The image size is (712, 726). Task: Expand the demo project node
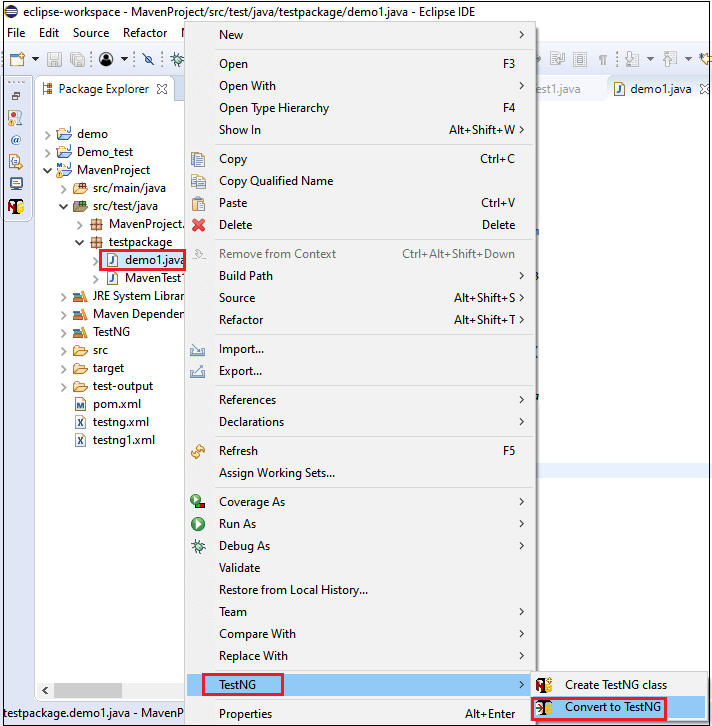[47, 135]
